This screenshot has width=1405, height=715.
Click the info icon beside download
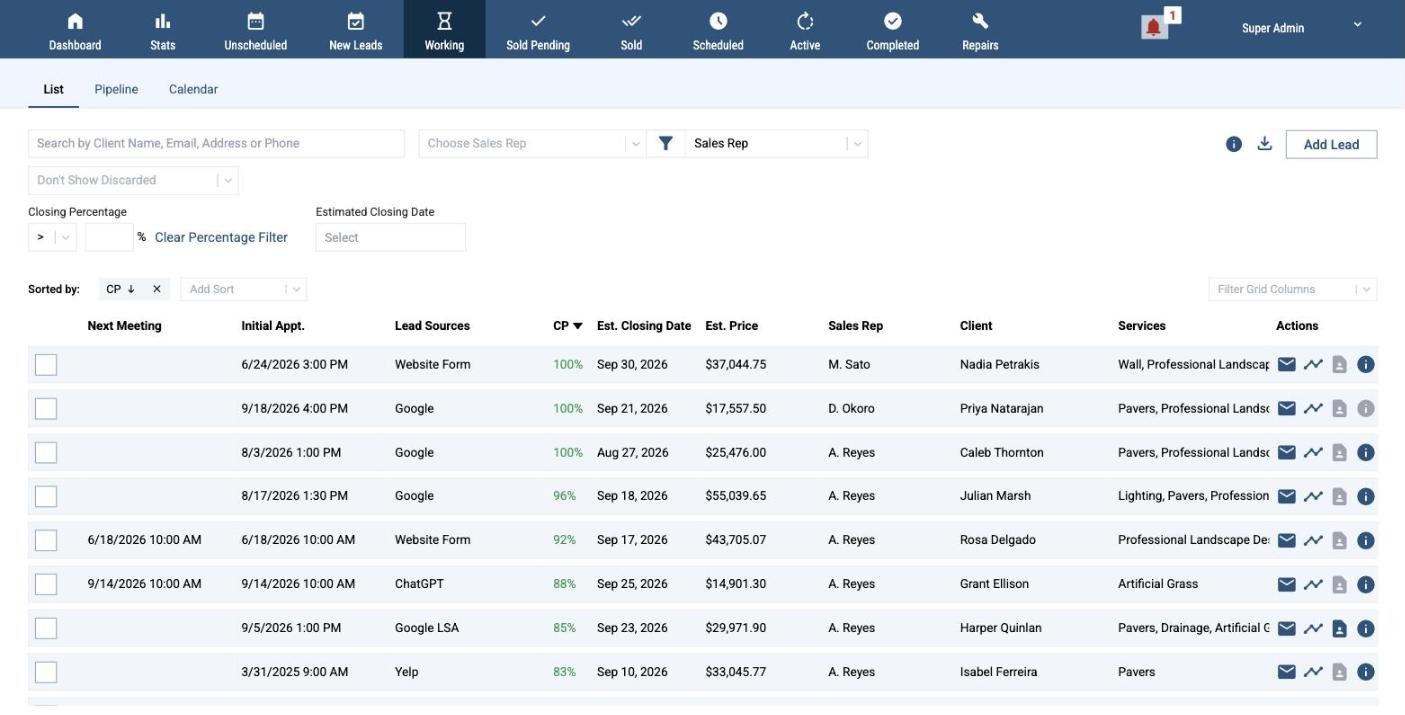point(1234,144)
